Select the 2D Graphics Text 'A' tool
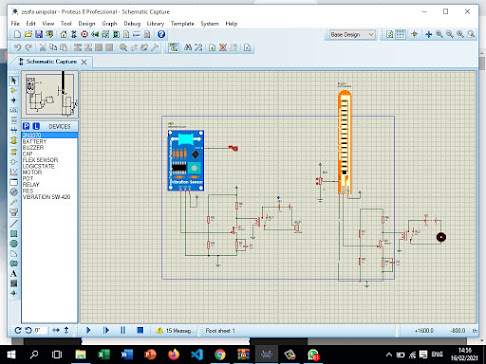 [14, 274]
